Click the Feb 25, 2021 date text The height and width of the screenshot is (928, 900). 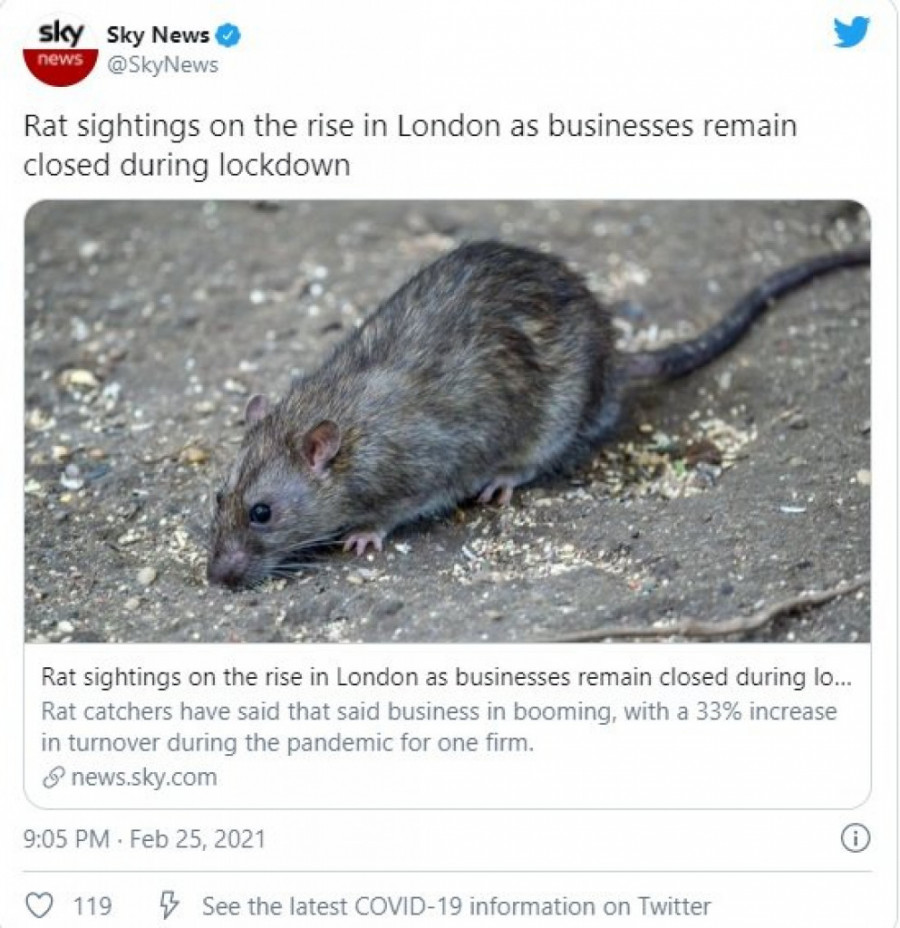click(x=198, y=839)
